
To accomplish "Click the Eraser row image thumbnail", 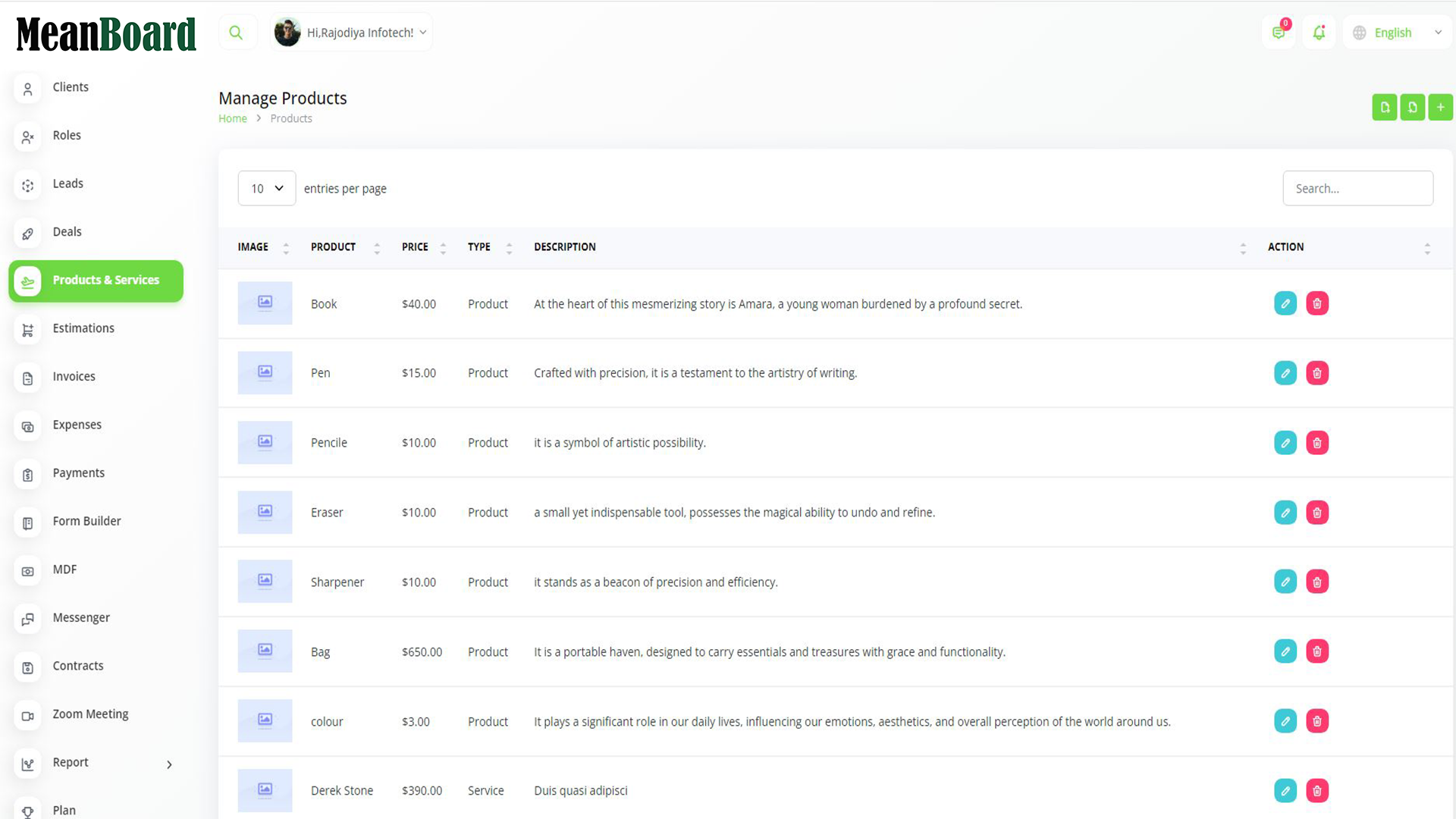I will [265, 512].
